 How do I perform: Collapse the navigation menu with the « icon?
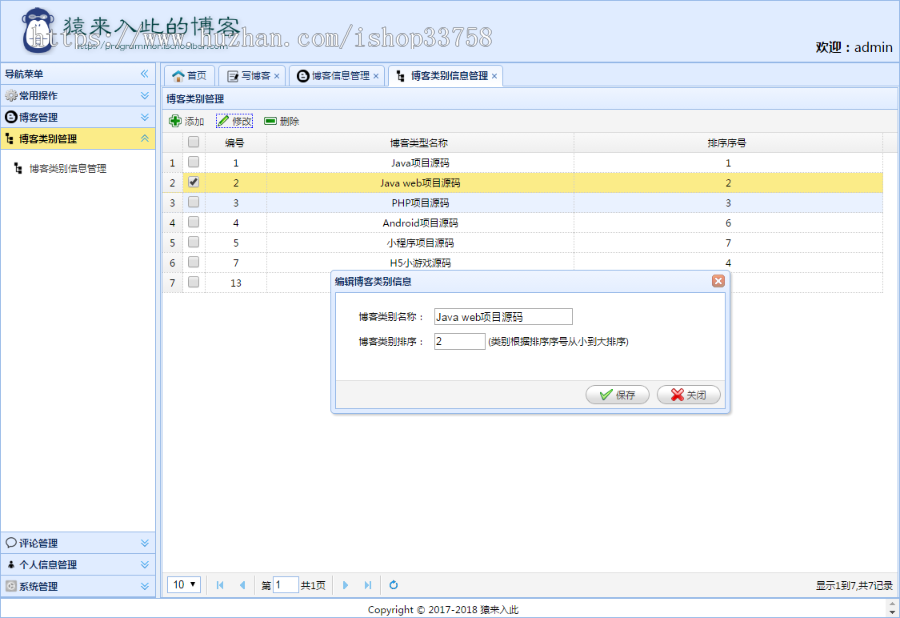145,73
